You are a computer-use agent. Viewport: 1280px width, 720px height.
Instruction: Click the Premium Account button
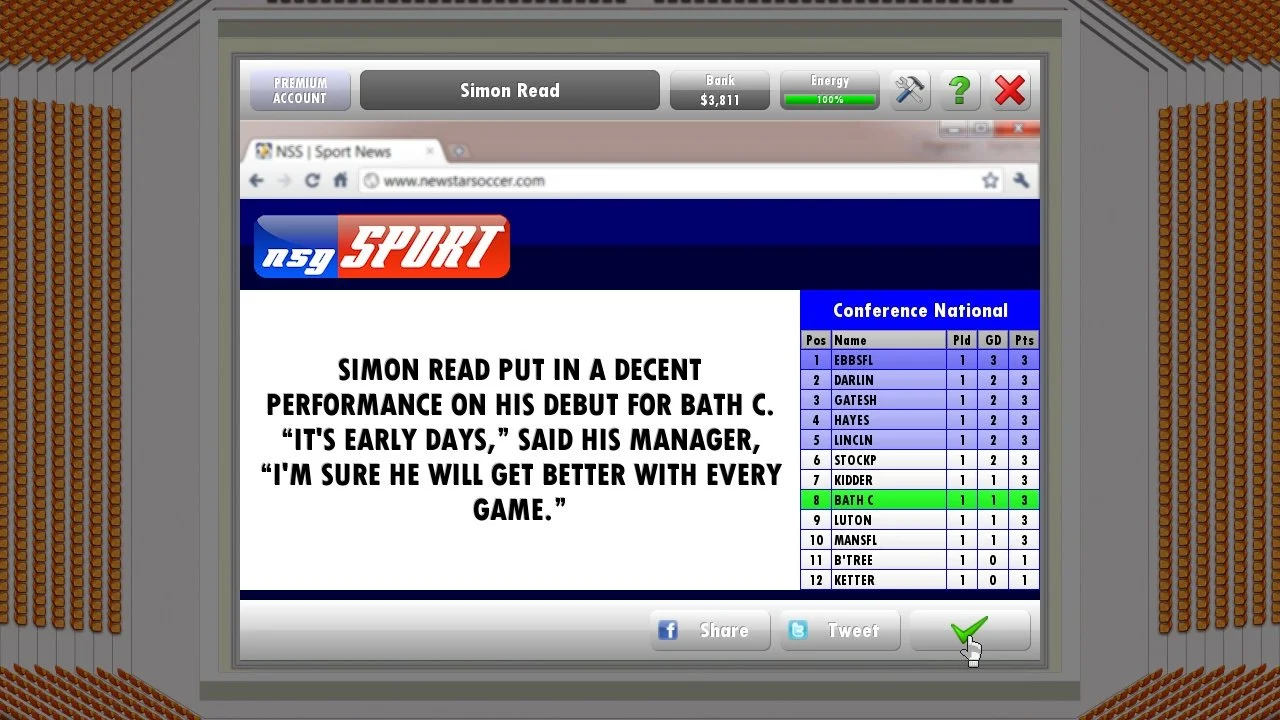click(300, 90)
